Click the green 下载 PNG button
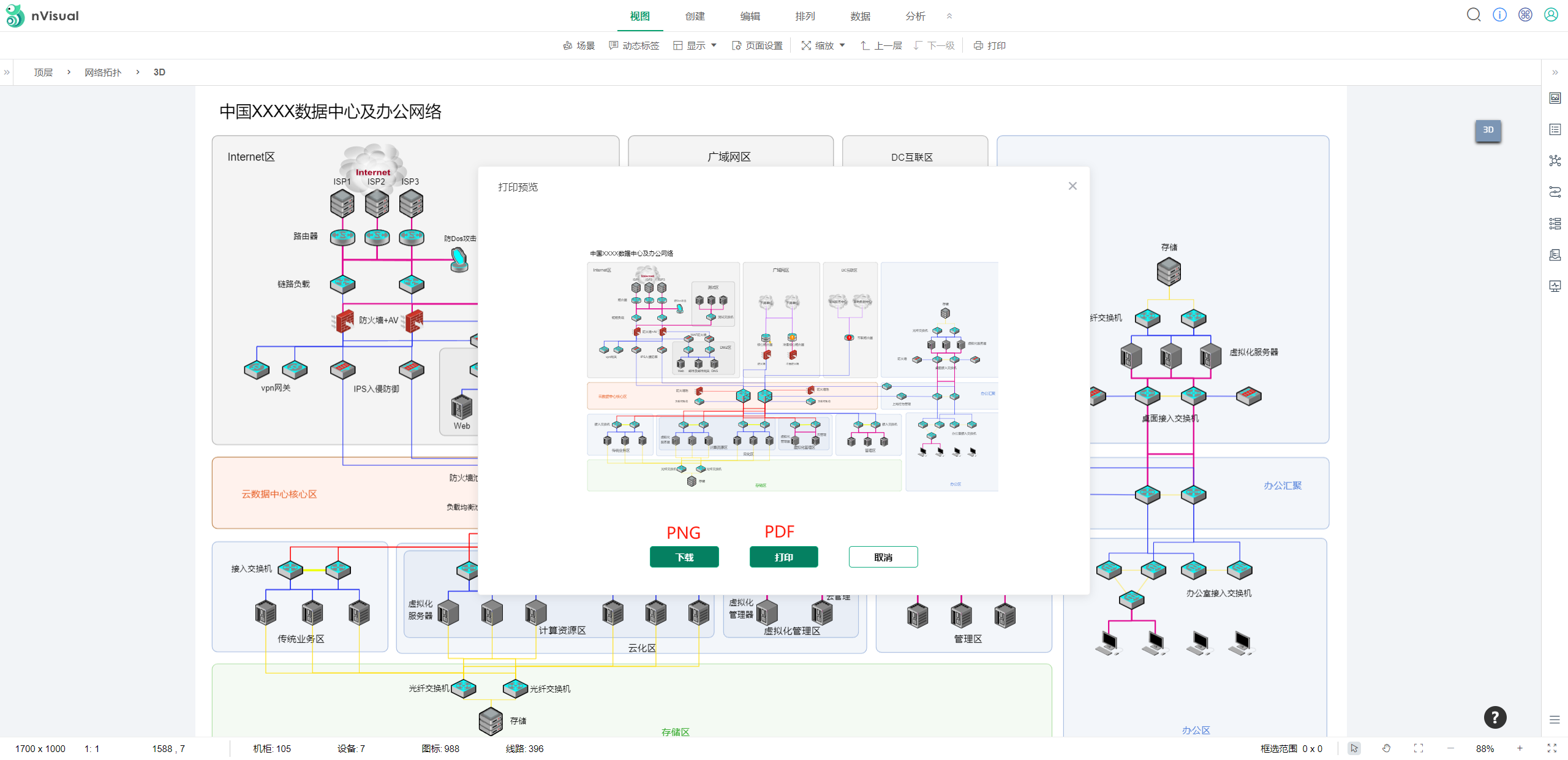The width and height of the screenshot is (1568, 760). (684, 557)
